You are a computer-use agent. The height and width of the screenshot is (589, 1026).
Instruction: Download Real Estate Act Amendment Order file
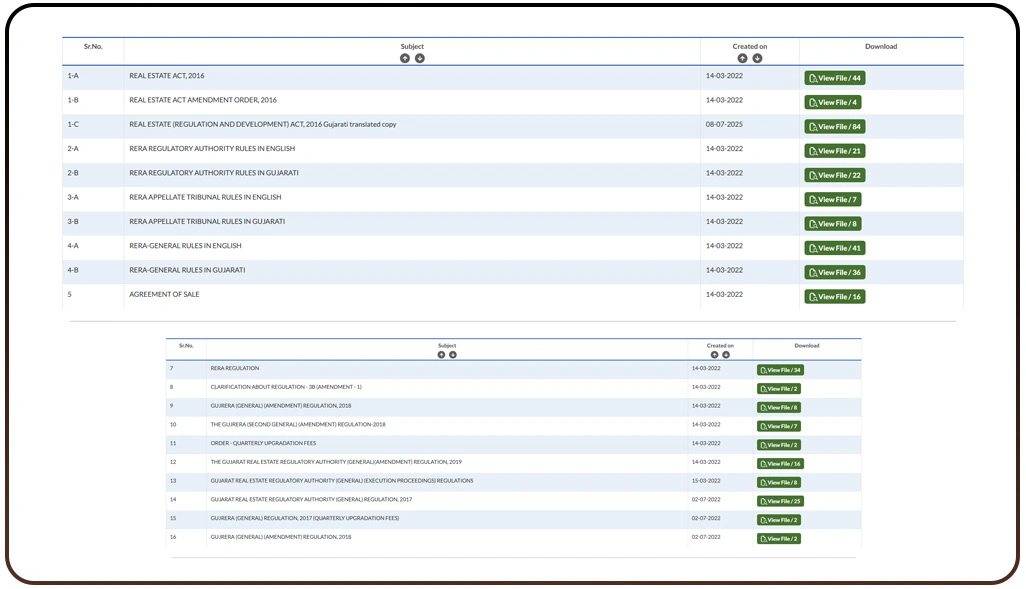[x=834, y=102]
